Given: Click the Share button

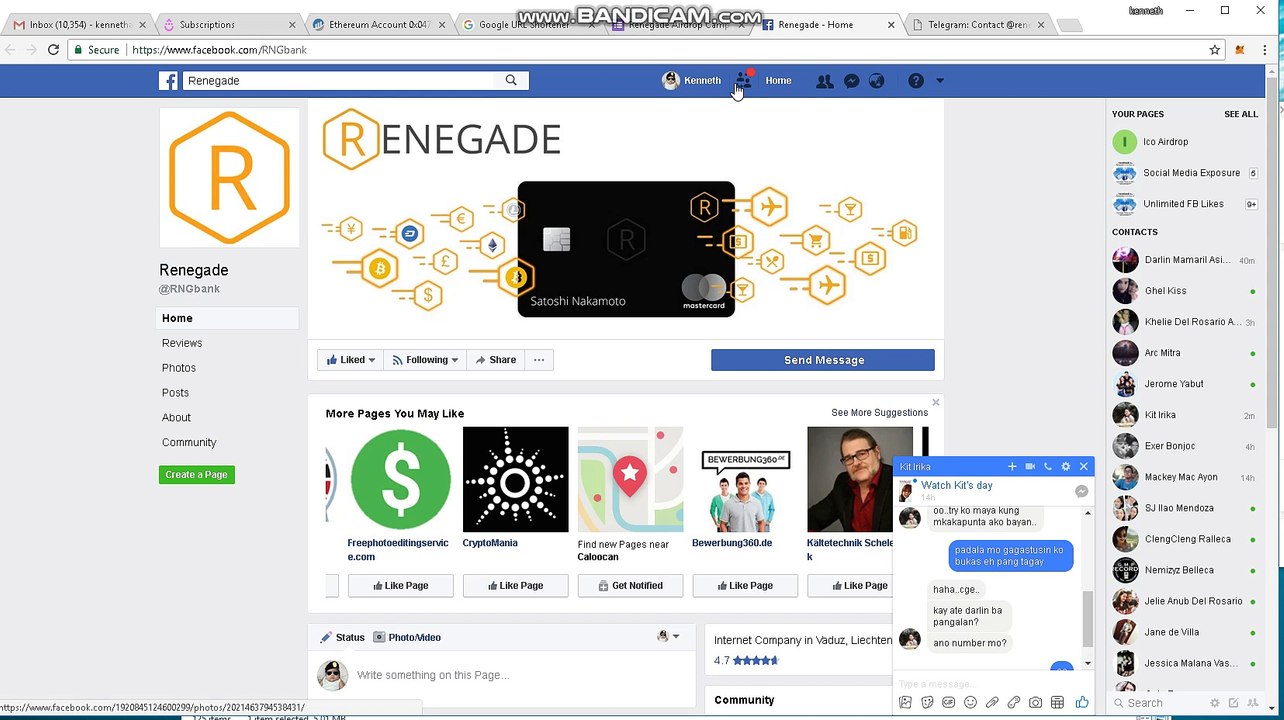Looking at the screenshot, I should pyautogui.click(x=496, y=360).
